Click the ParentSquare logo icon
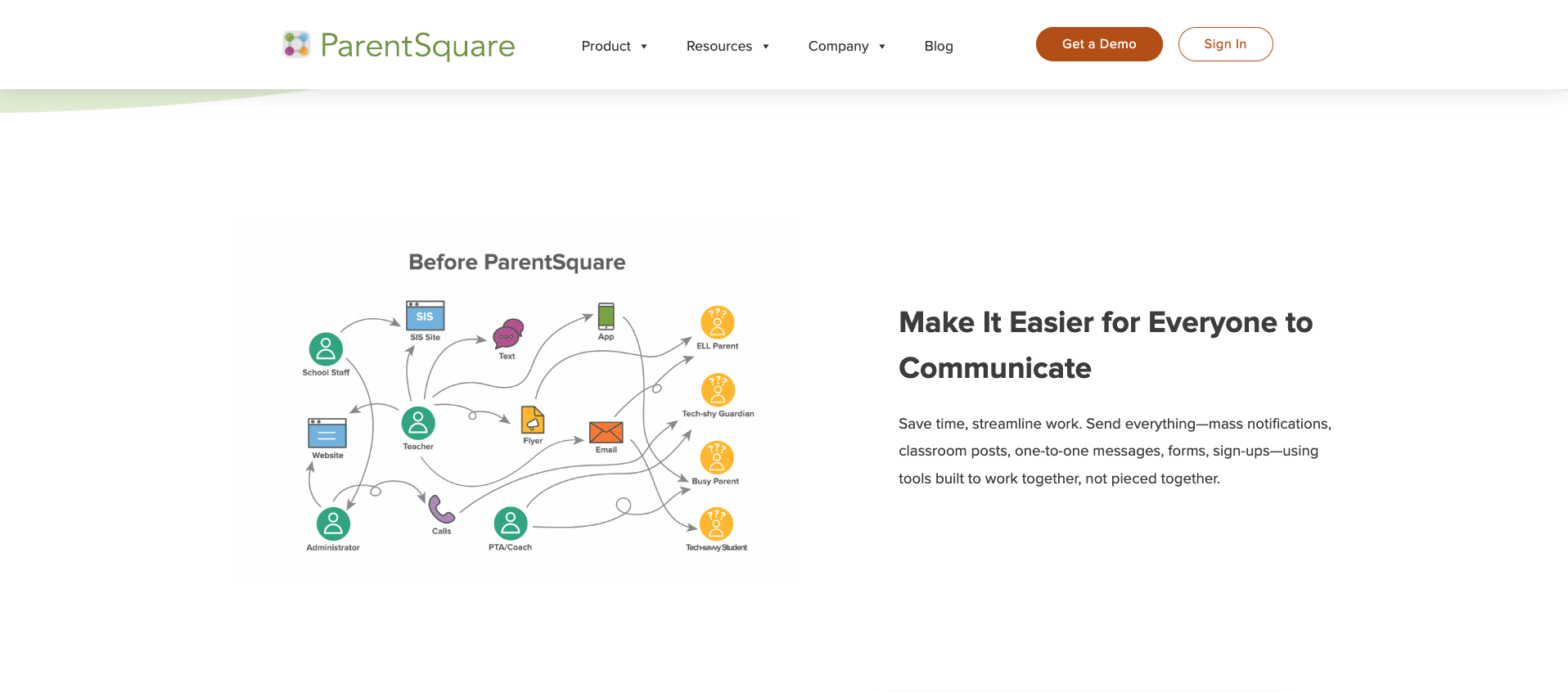This screenshot has width=1568, height=692. tap(296, 45)
